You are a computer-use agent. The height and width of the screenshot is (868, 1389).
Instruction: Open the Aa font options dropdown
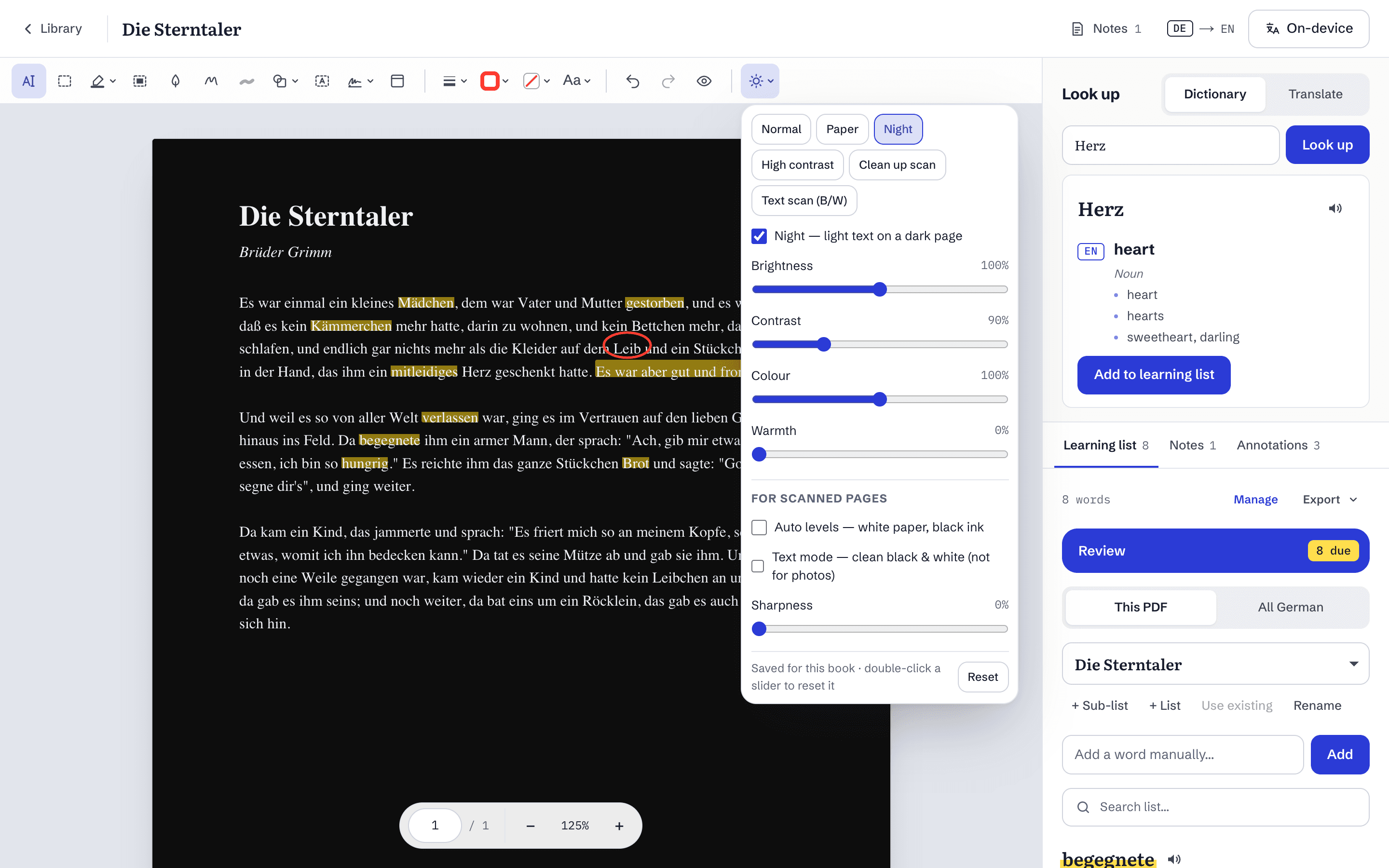(x=576, y=81)
